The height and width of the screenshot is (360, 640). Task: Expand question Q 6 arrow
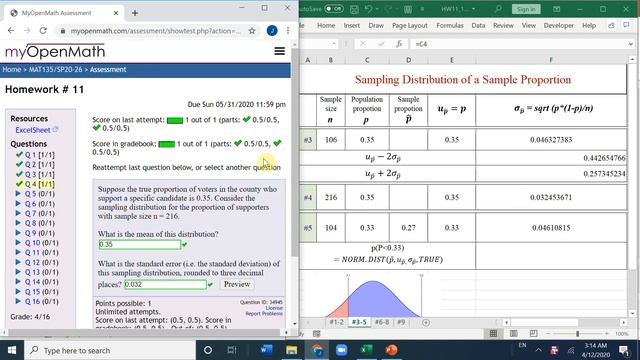[18, 203]
